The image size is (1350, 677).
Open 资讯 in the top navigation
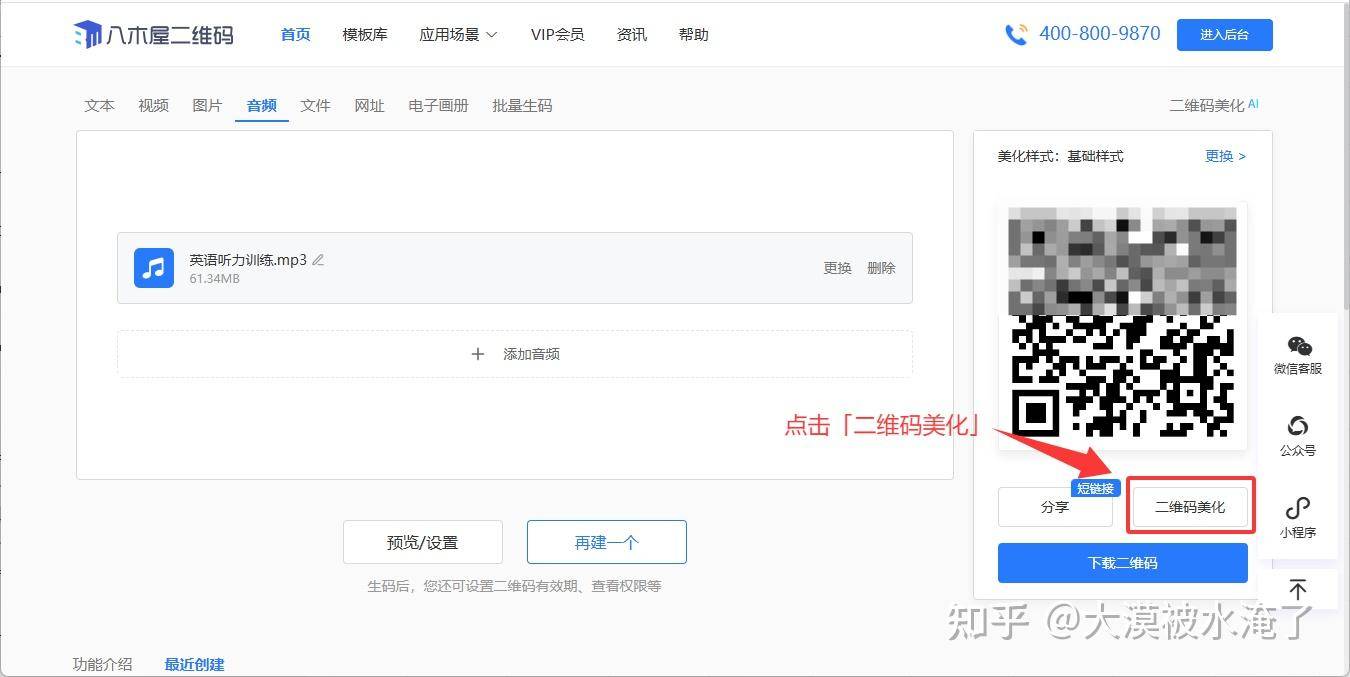[632, 34]
